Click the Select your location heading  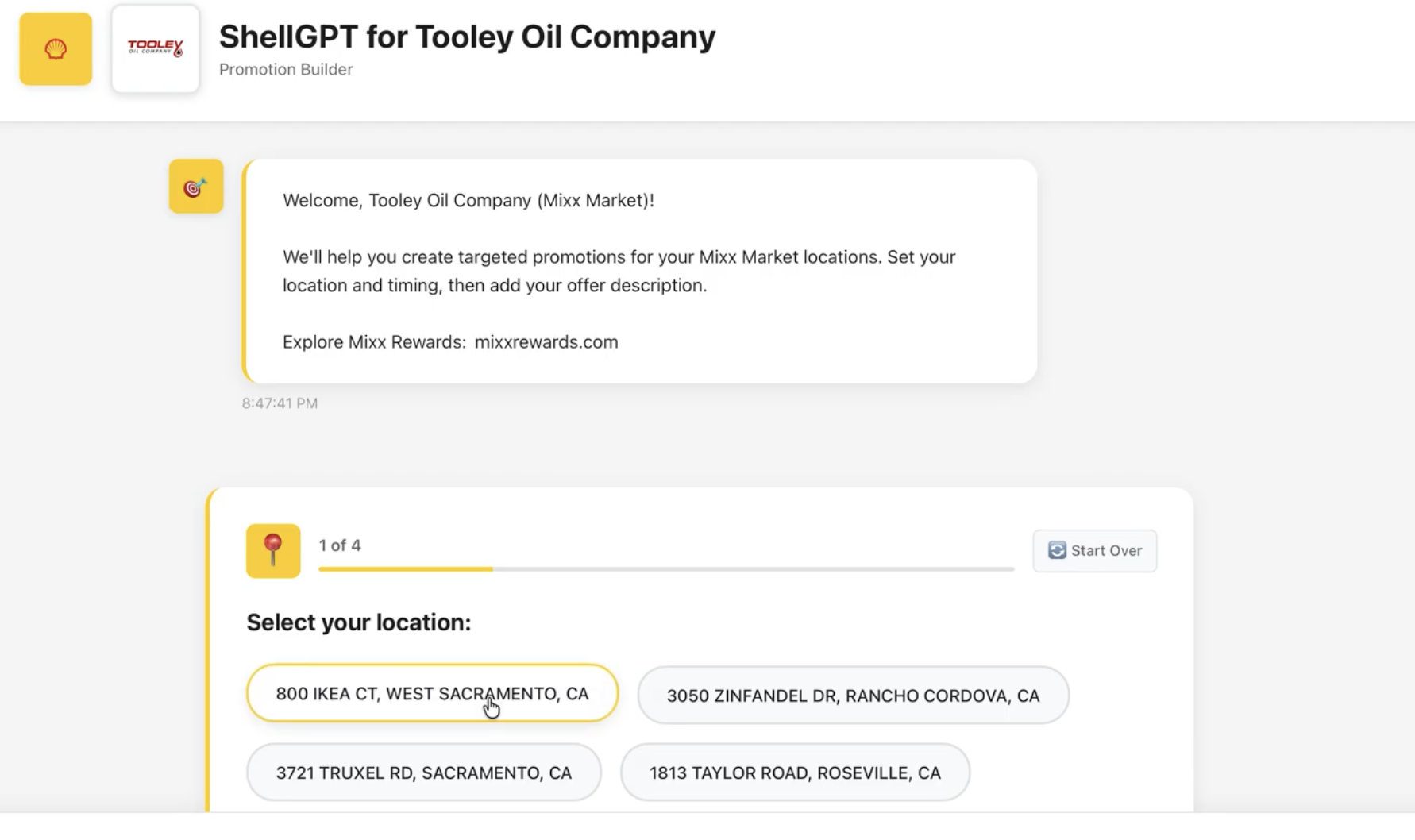pos(358,622)
